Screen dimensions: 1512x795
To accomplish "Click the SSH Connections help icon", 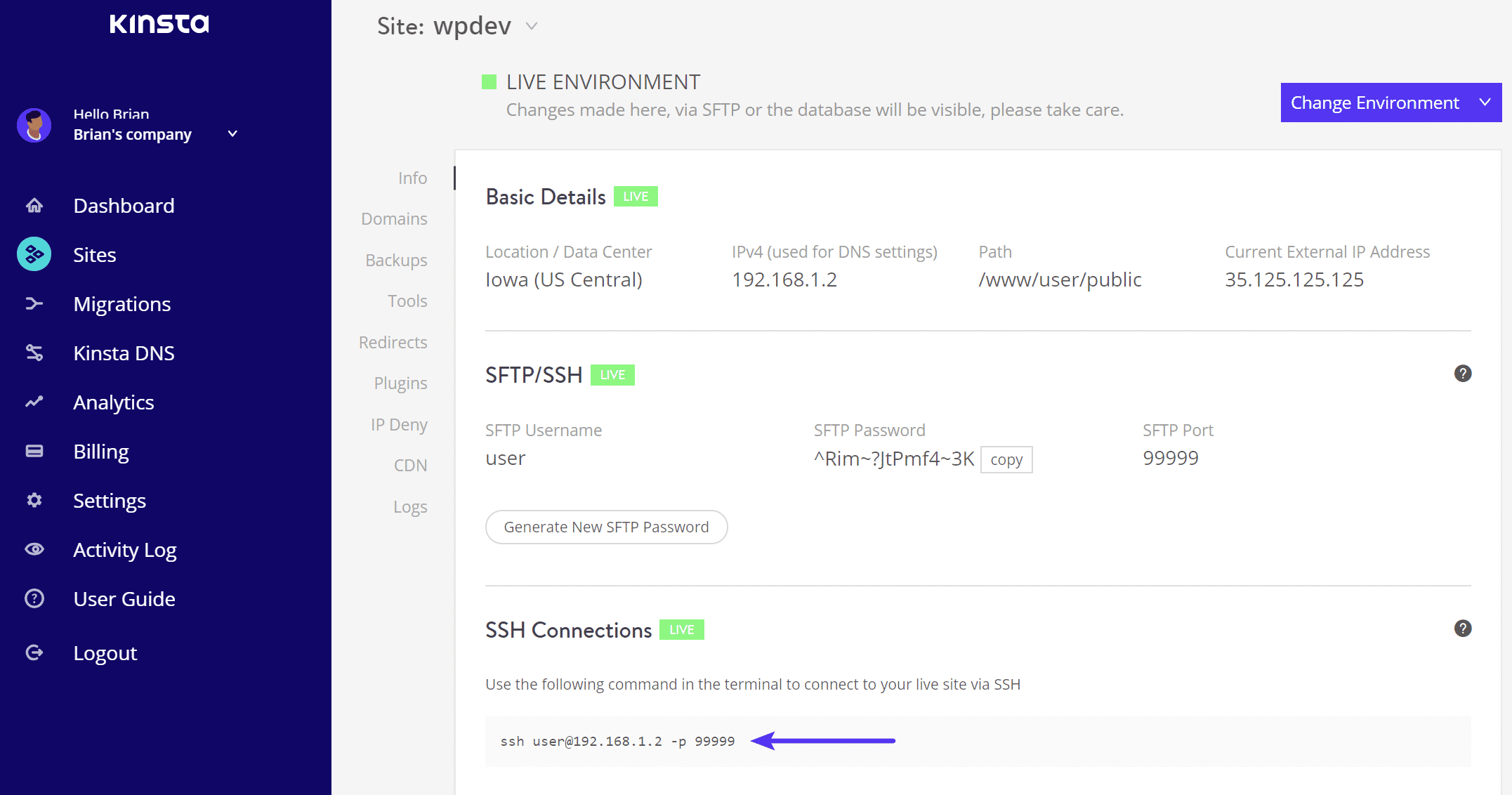I will (x=1462, y=629).
